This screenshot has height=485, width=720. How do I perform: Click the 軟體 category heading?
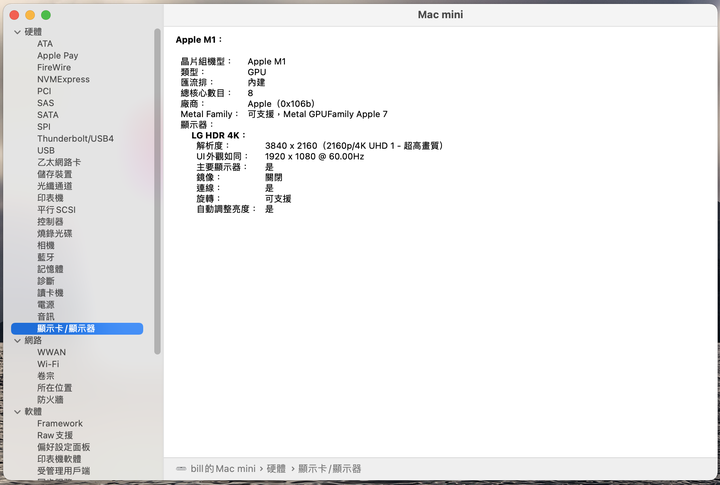coord(33,412)
